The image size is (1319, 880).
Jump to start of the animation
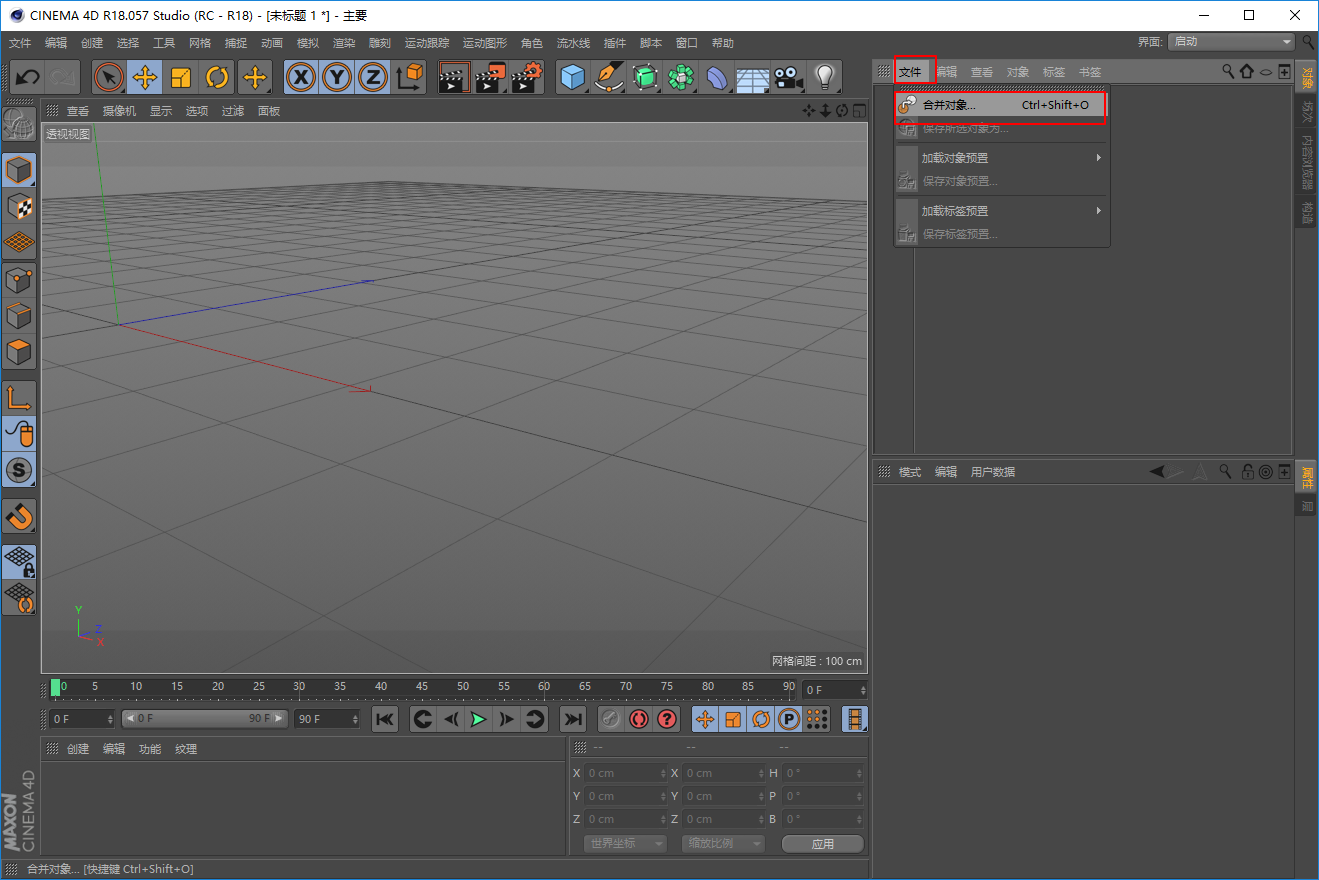point(385,718)
